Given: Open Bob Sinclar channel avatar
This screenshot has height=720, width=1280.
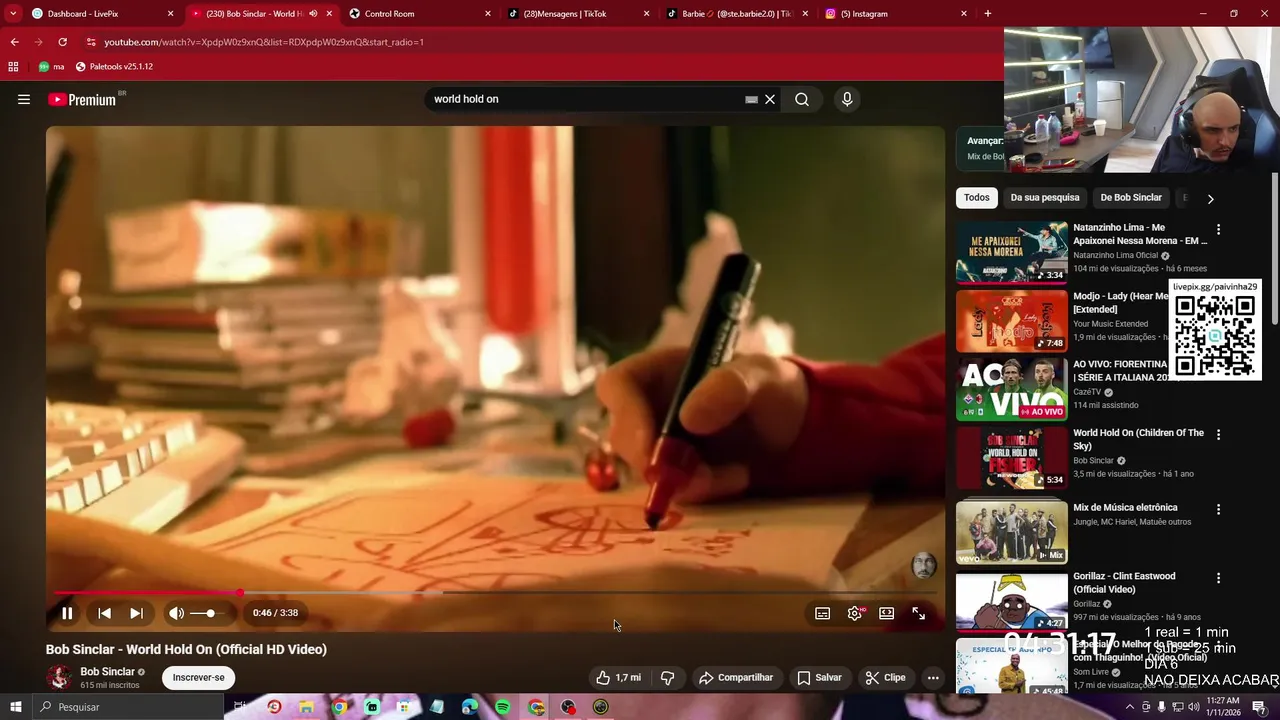Looking at the screenshot, I should click(x=59, y=677).
